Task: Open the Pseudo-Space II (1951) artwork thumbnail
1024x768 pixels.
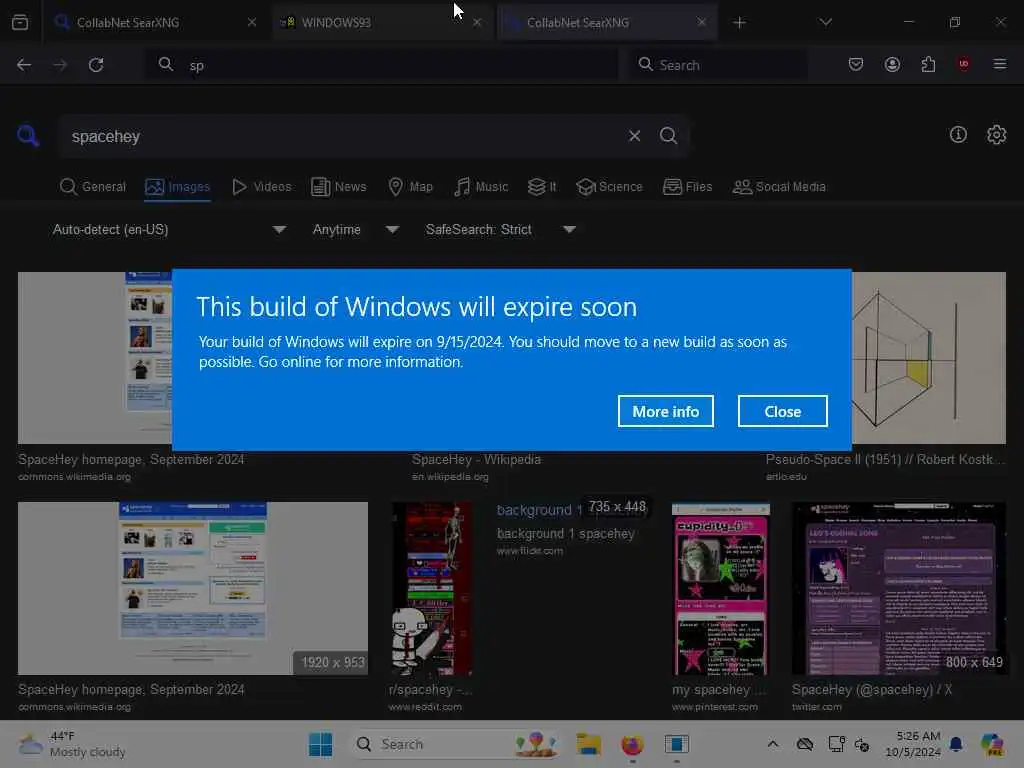Action: (x=929, y=358)
